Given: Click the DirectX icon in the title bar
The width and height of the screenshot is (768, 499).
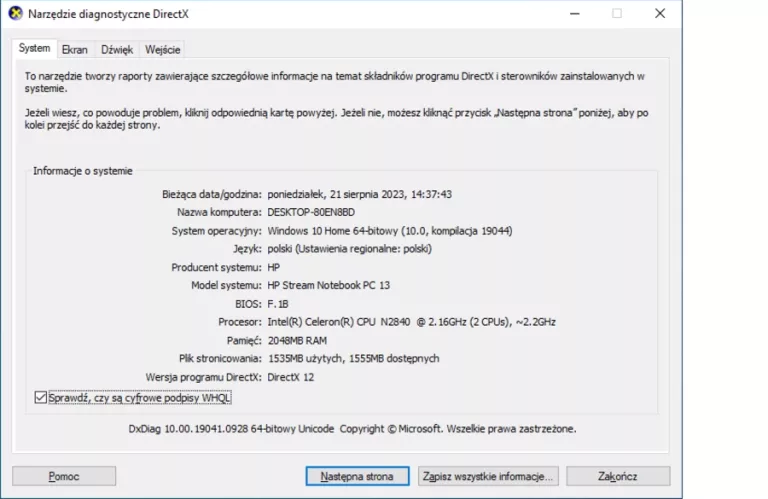Looking at the screenshot, I should [x=14, y=13].
